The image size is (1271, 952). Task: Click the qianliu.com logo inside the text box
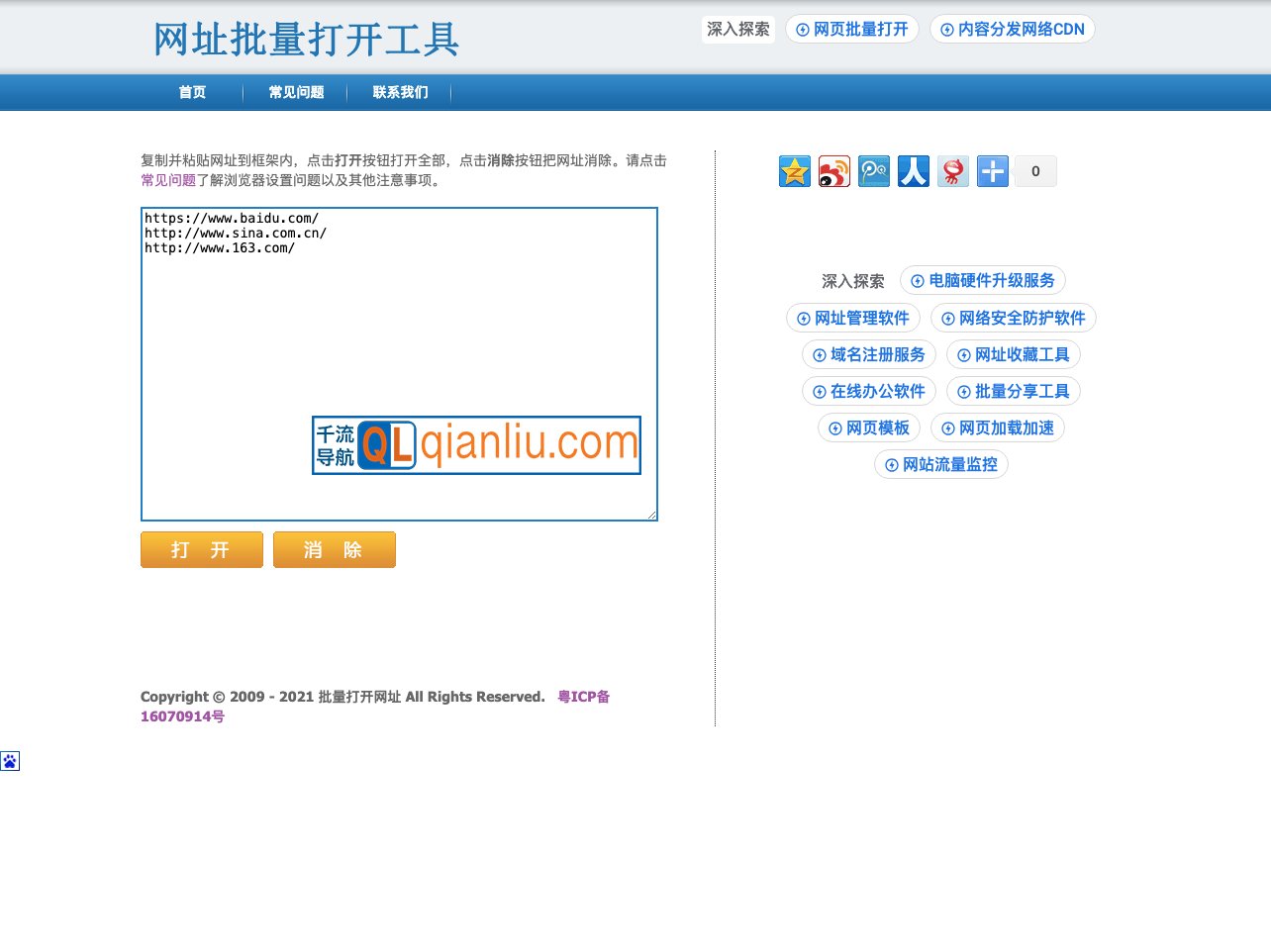pyautogui.click(x=476, y=444)
